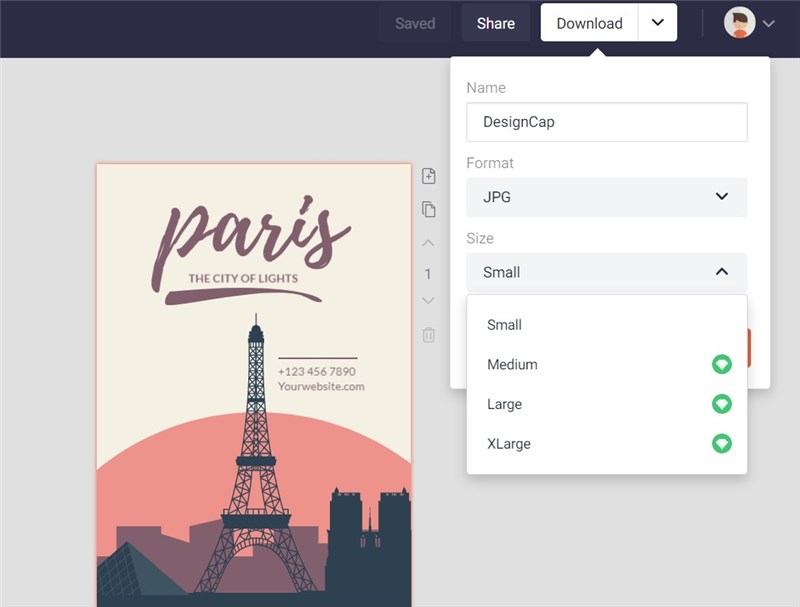Open the Download options arrow
Viewport: 800px width, 607px height.
pos(658,22)
